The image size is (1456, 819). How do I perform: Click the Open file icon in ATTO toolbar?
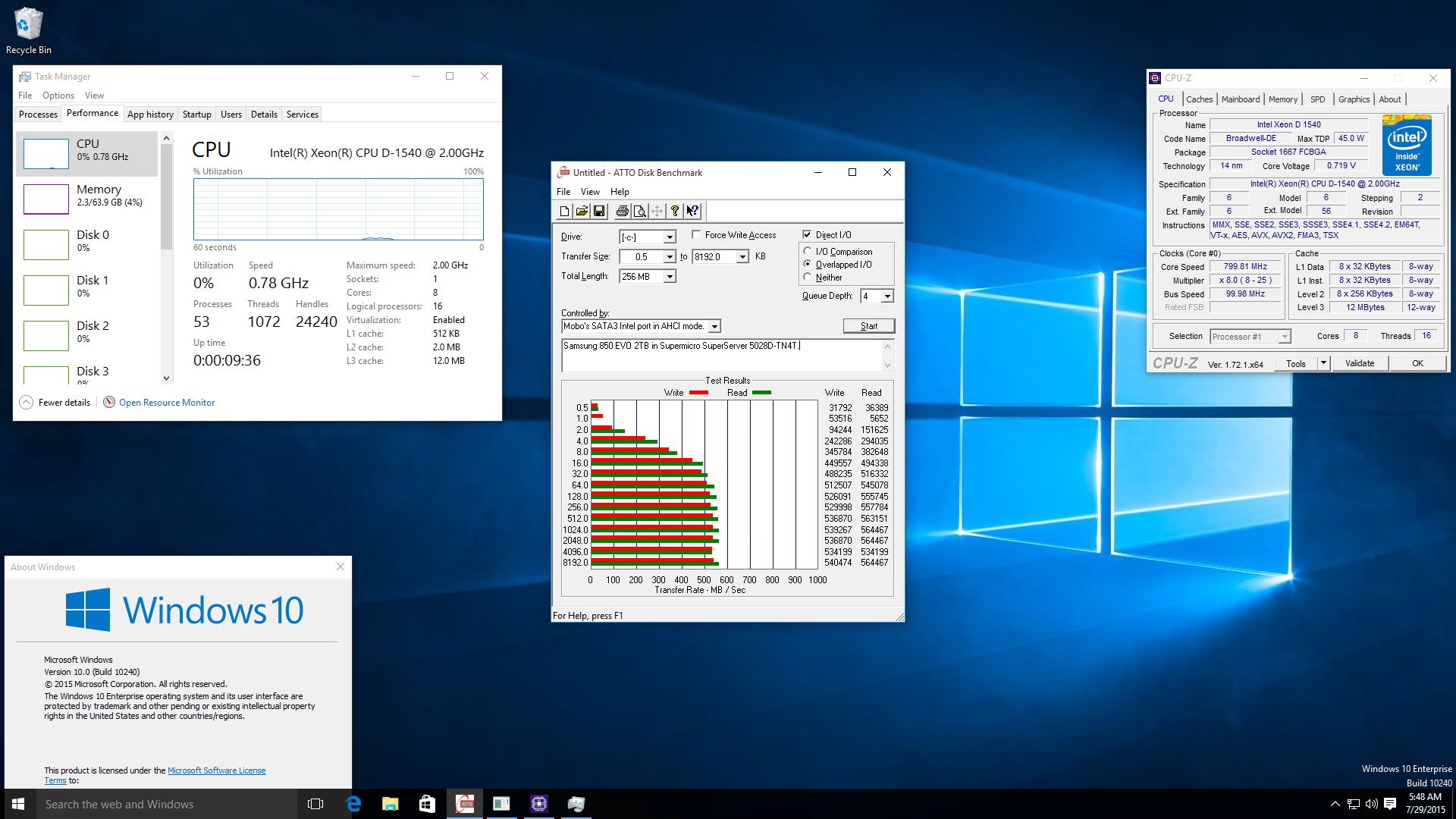pyautogui.click(x=582, y=212)
